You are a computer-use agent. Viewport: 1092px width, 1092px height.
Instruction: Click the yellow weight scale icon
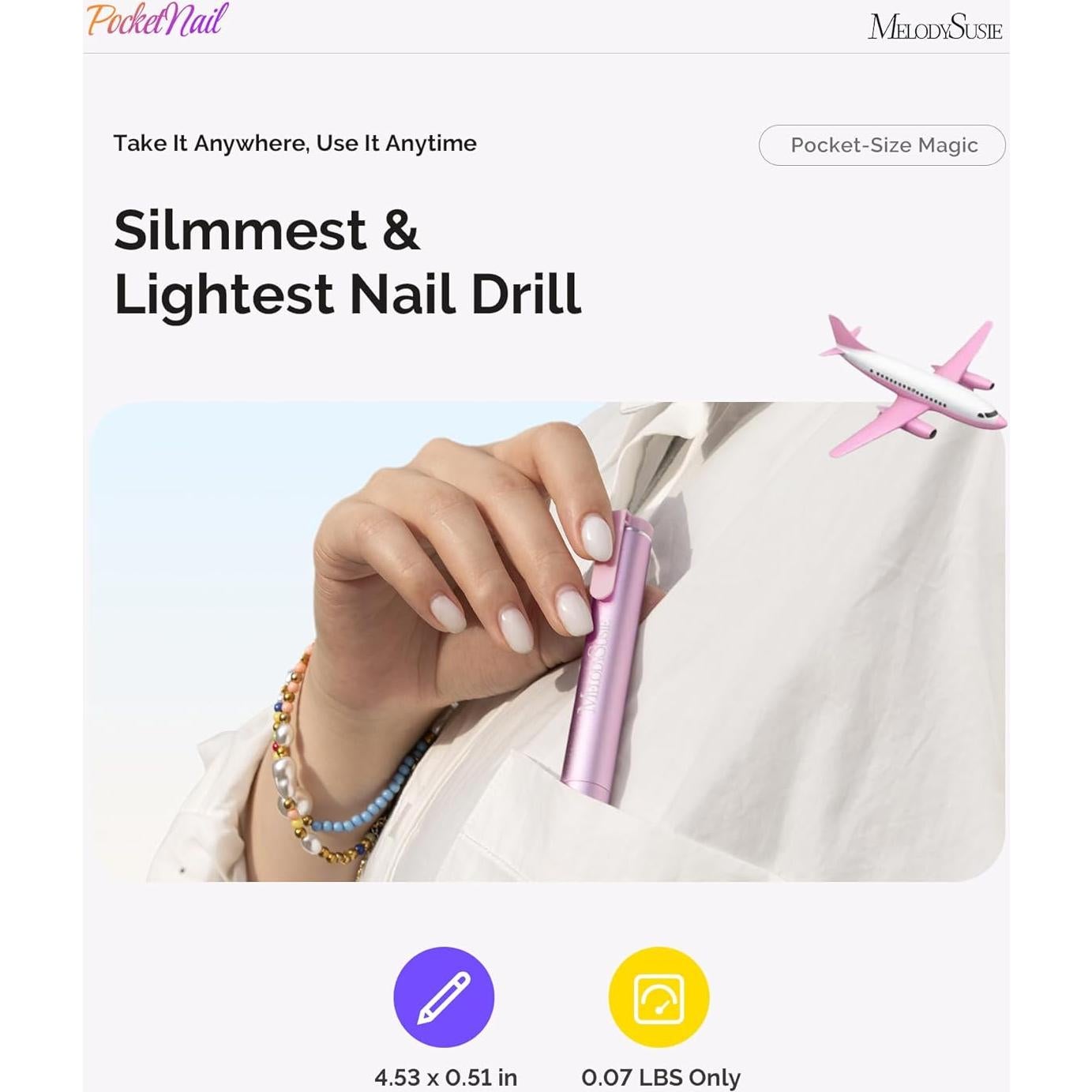(659, 997)
